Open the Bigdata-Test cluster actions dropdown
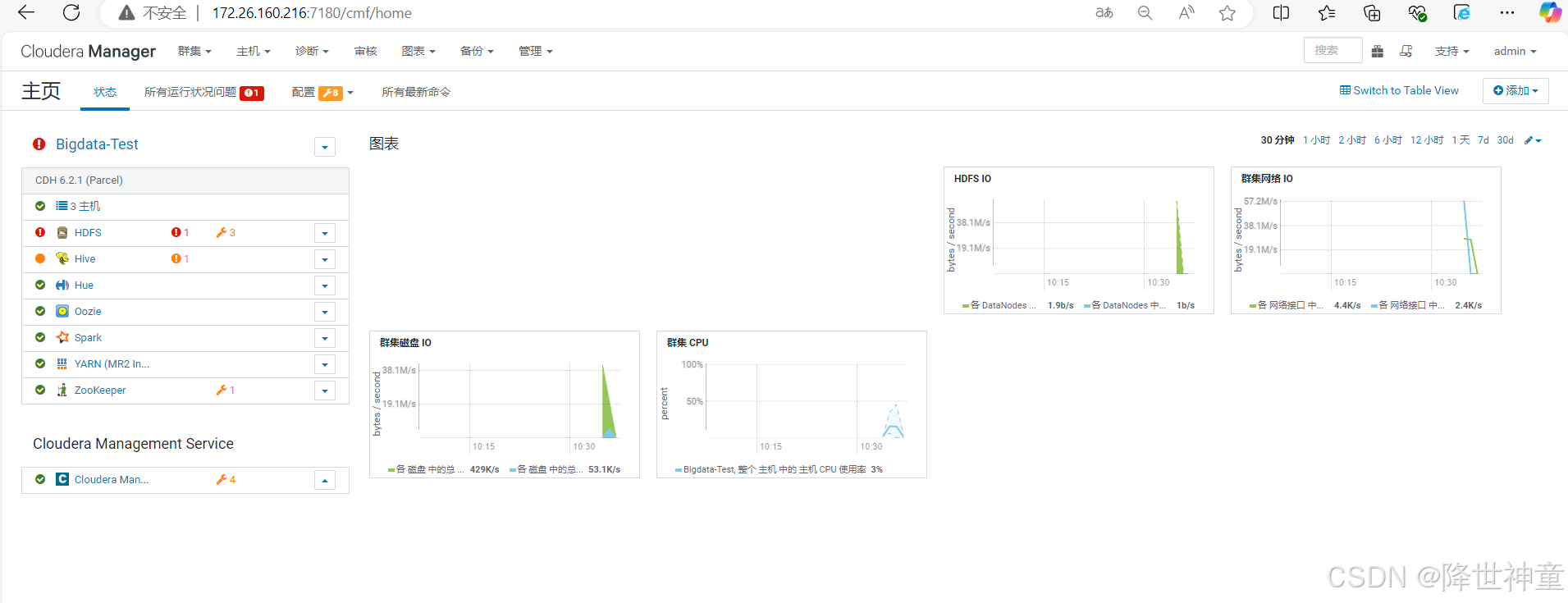Viewport: 1568px width, 603px height. (x=325, y=147)
